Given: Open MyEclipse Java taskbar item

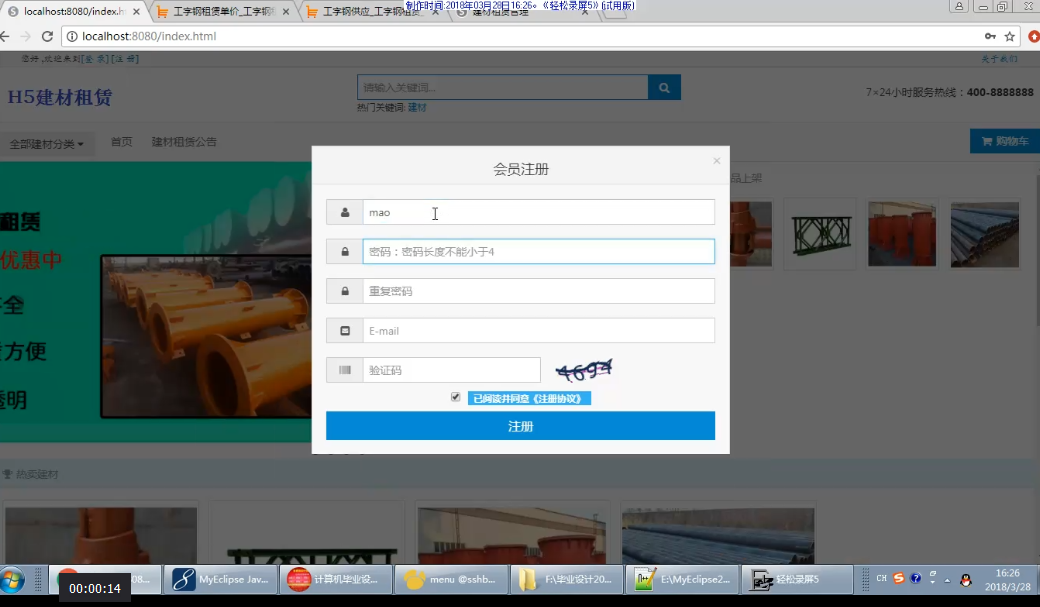Looking at the screenshot, I should coord(220,580).
